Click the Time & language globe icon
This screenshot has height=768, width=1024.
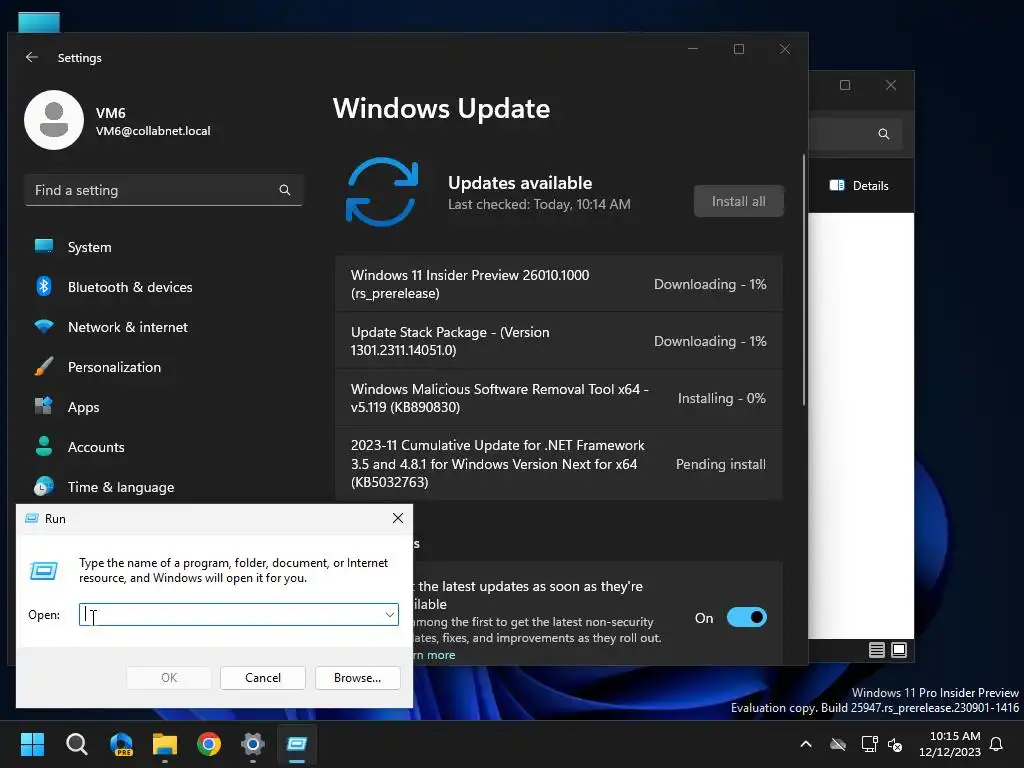[44, 486]
